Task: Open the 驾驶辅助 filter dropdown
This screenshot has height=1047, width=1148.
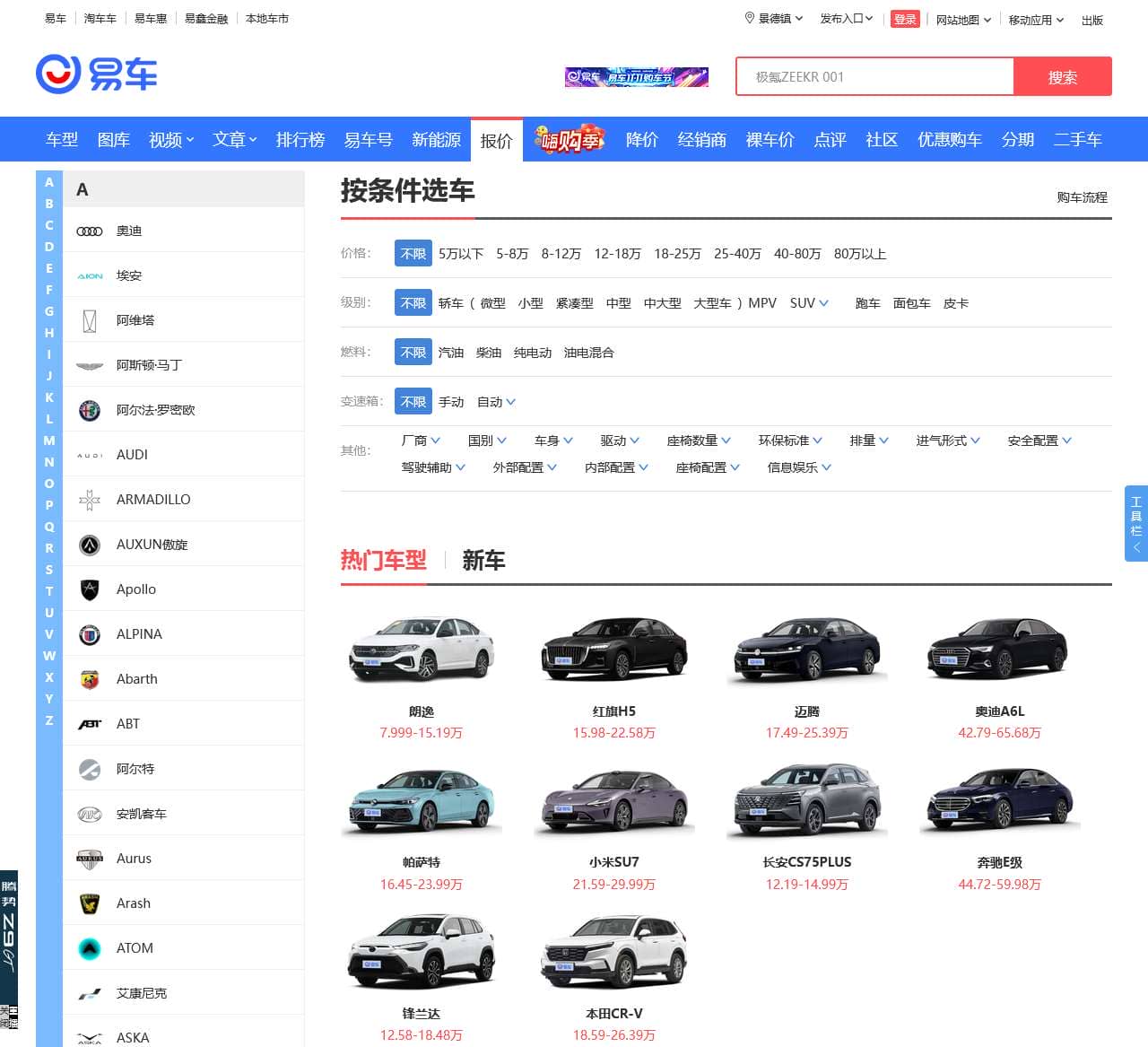Action: click(433, 467)
